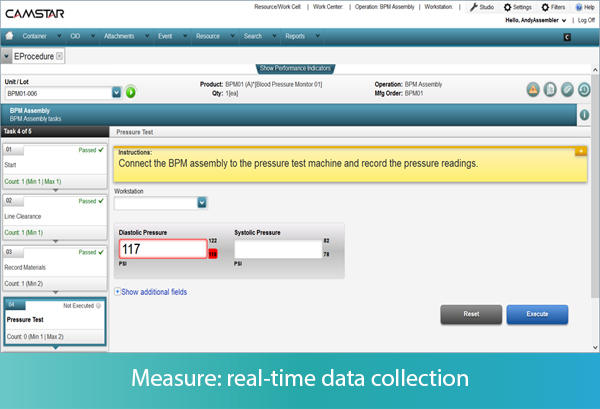Screen dimensions: 600x409
Task: Click 'Operation: BPM Assembly' in top bar
Action: point(384,7)
